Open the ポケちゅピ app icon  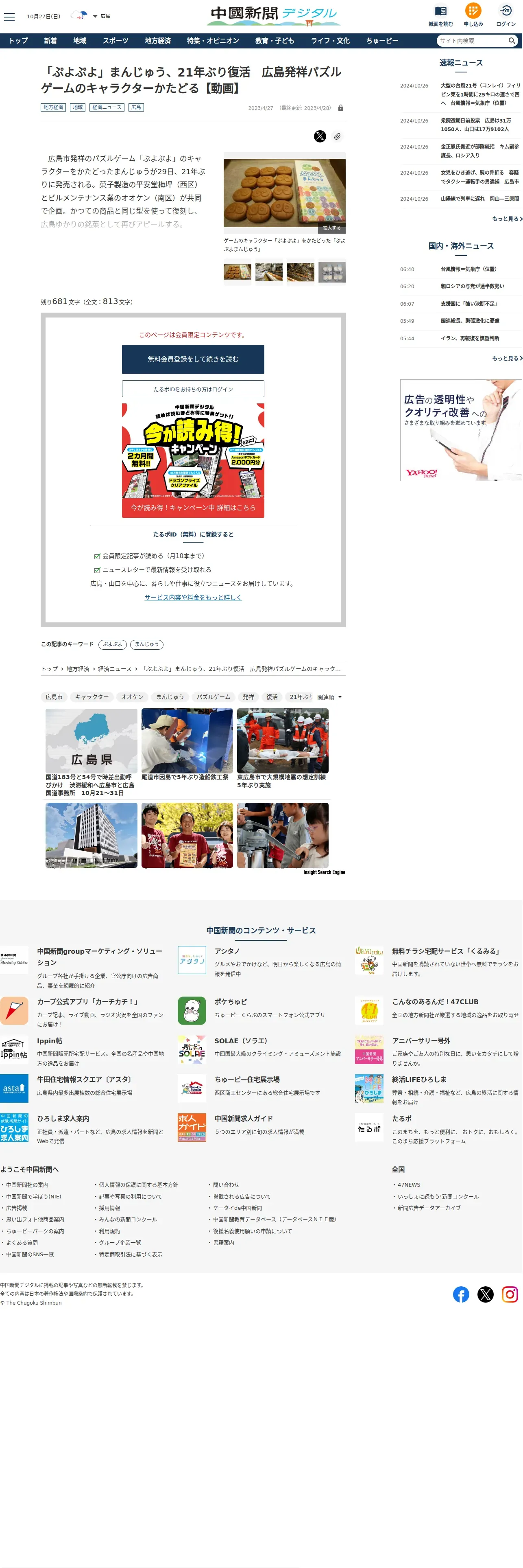tap(192, 1010)
